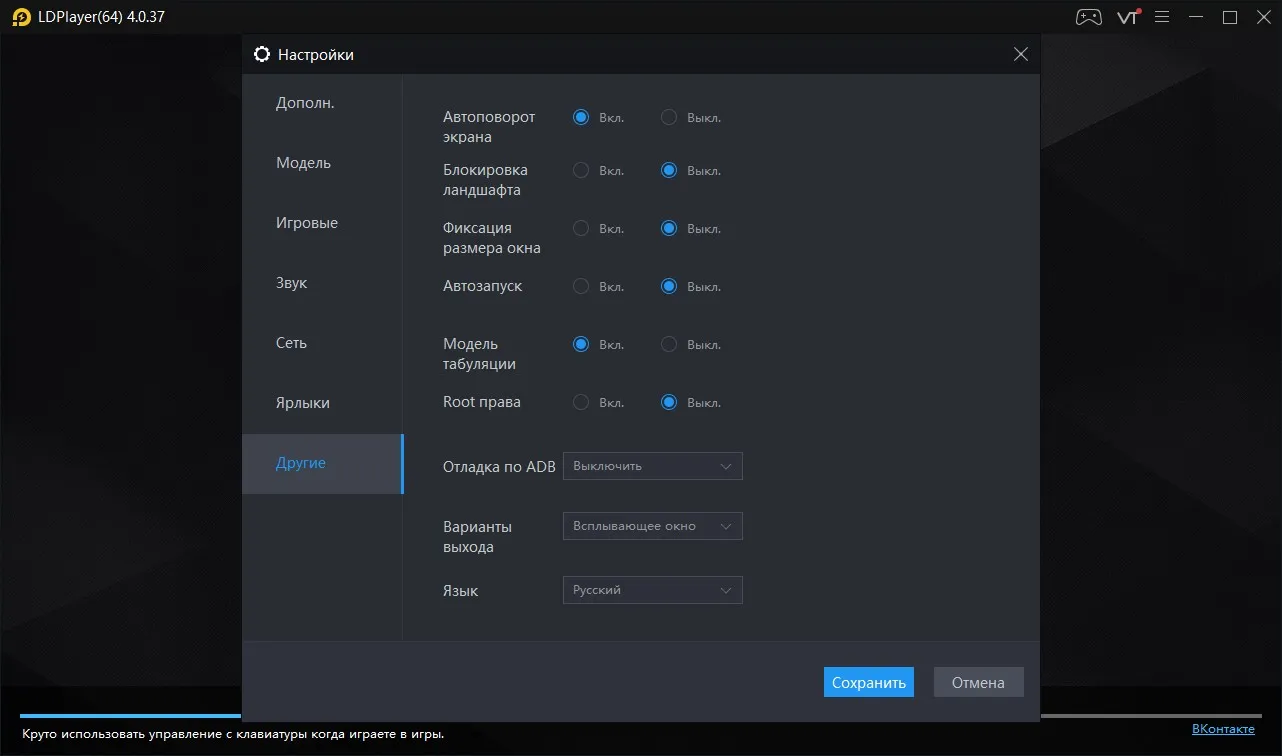The width and height of the screenshot is (1282, 756).
Task: Click the Сохранить button
Action: (x=869, y=682)
